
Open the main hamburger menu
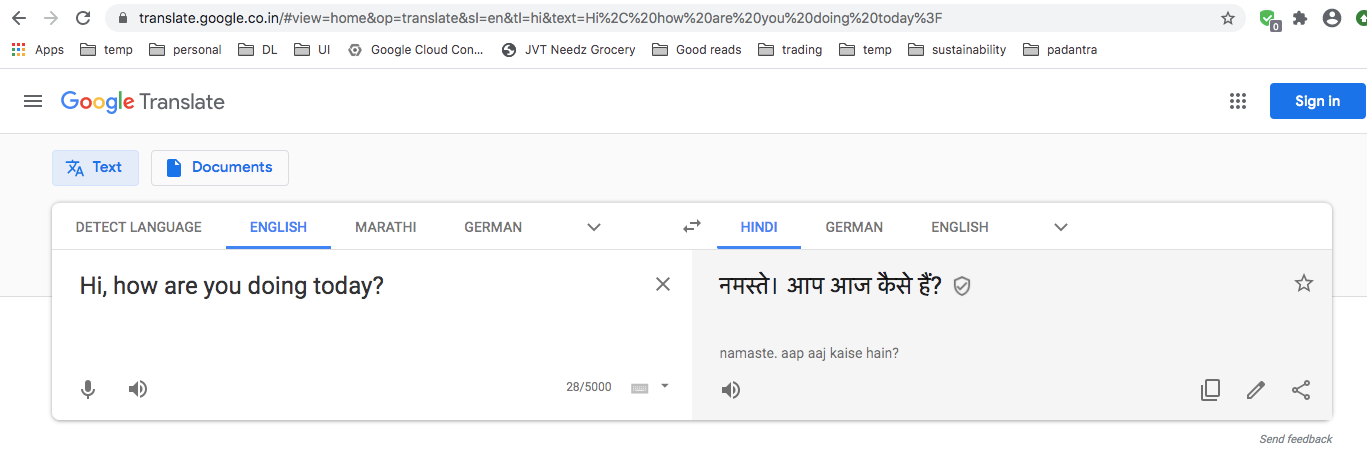[x=33, y=101]
